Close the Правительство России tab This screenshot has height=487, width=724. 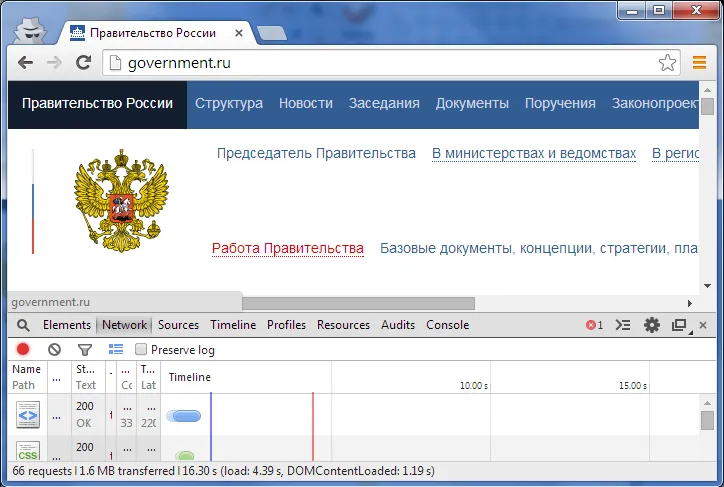tap(239, 33)
